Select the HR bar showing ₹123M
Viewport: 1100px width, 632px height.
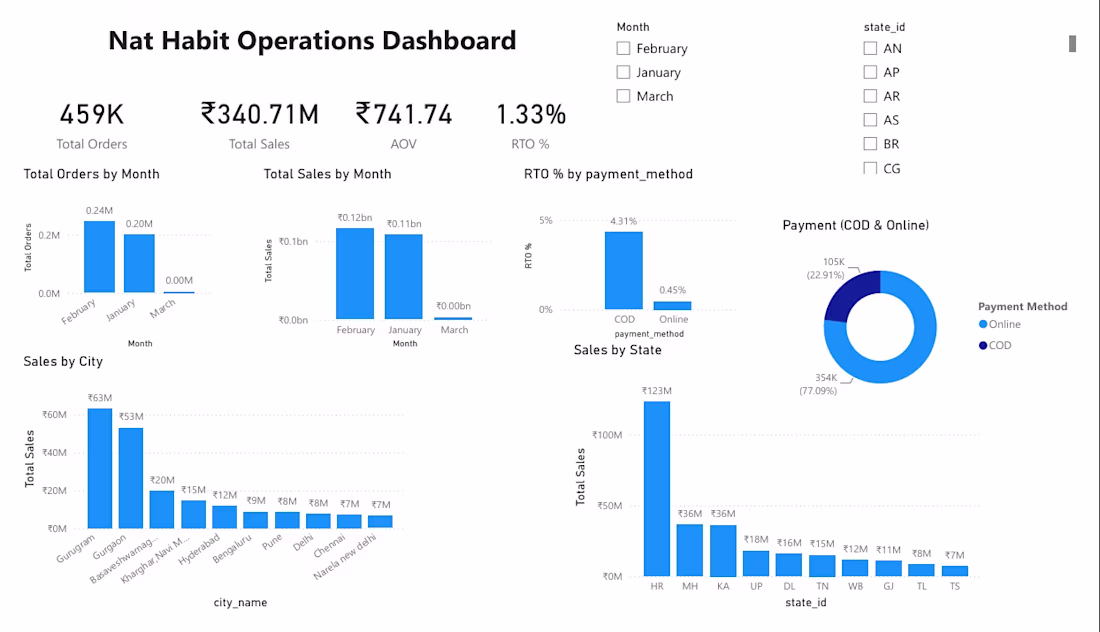pos(657,489)
